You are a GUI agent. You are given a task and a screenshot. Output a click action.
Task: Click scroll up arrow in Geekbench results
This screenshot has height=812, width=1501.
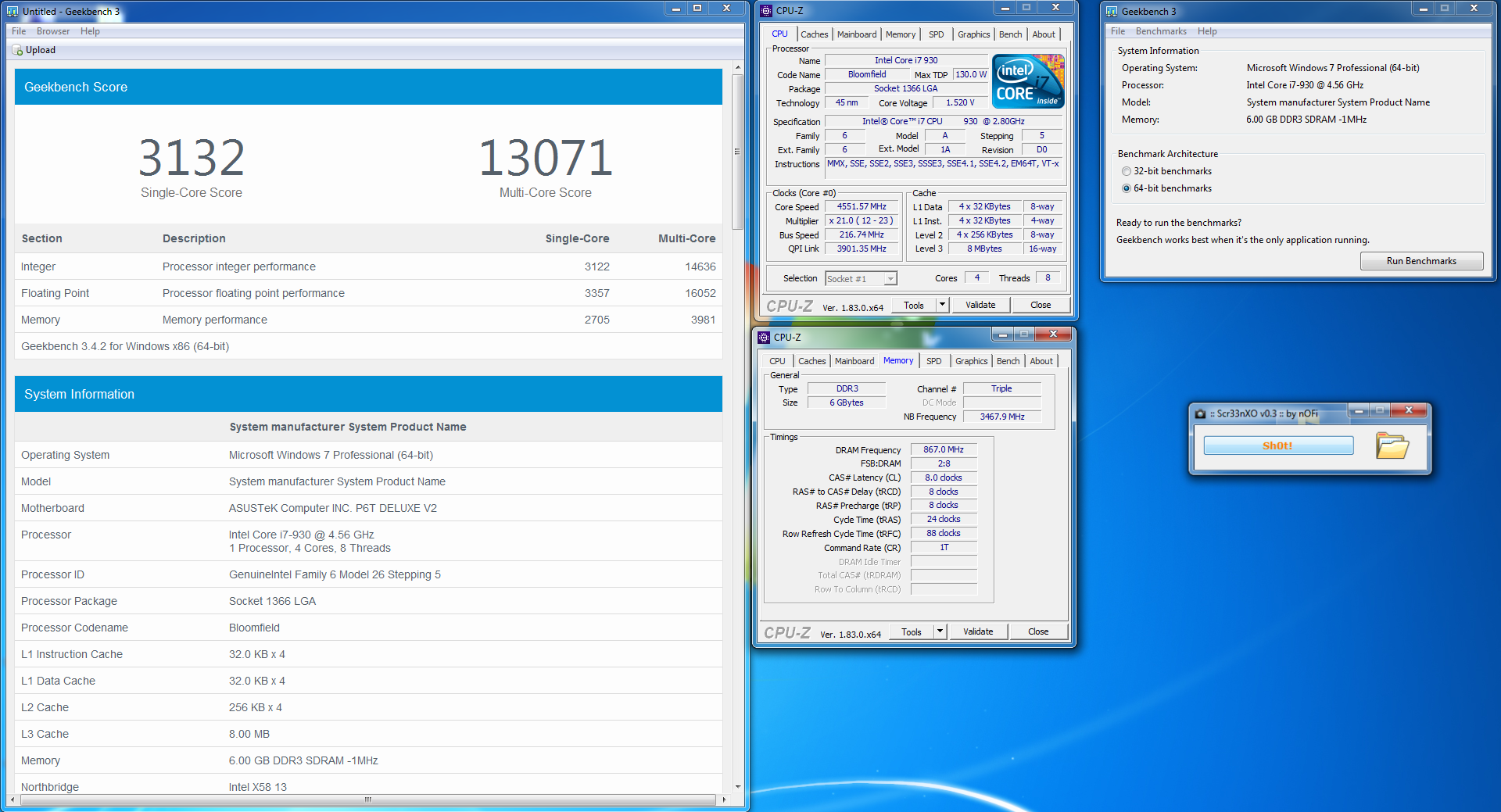(x=737, y=68)
